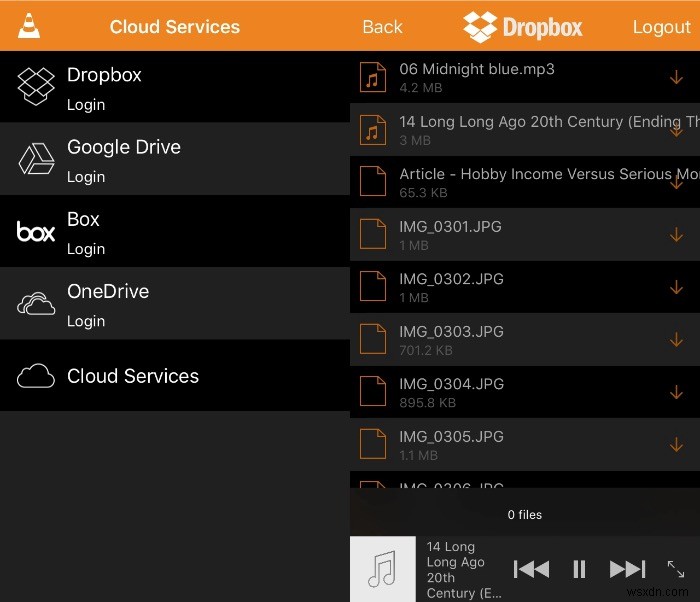This screenshot has width=700, height=602.
Task: Tap the OneDrive cloud icon
Action: click(36, 304)
